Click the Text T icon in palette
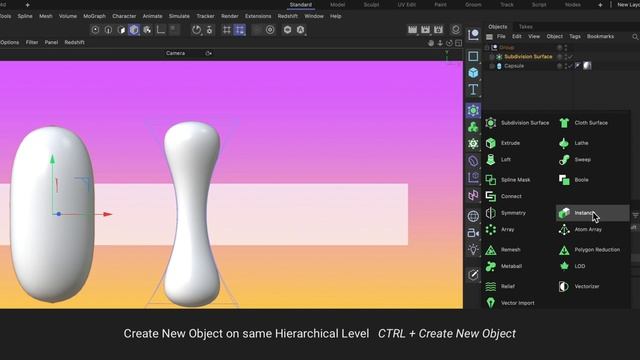 473,89
